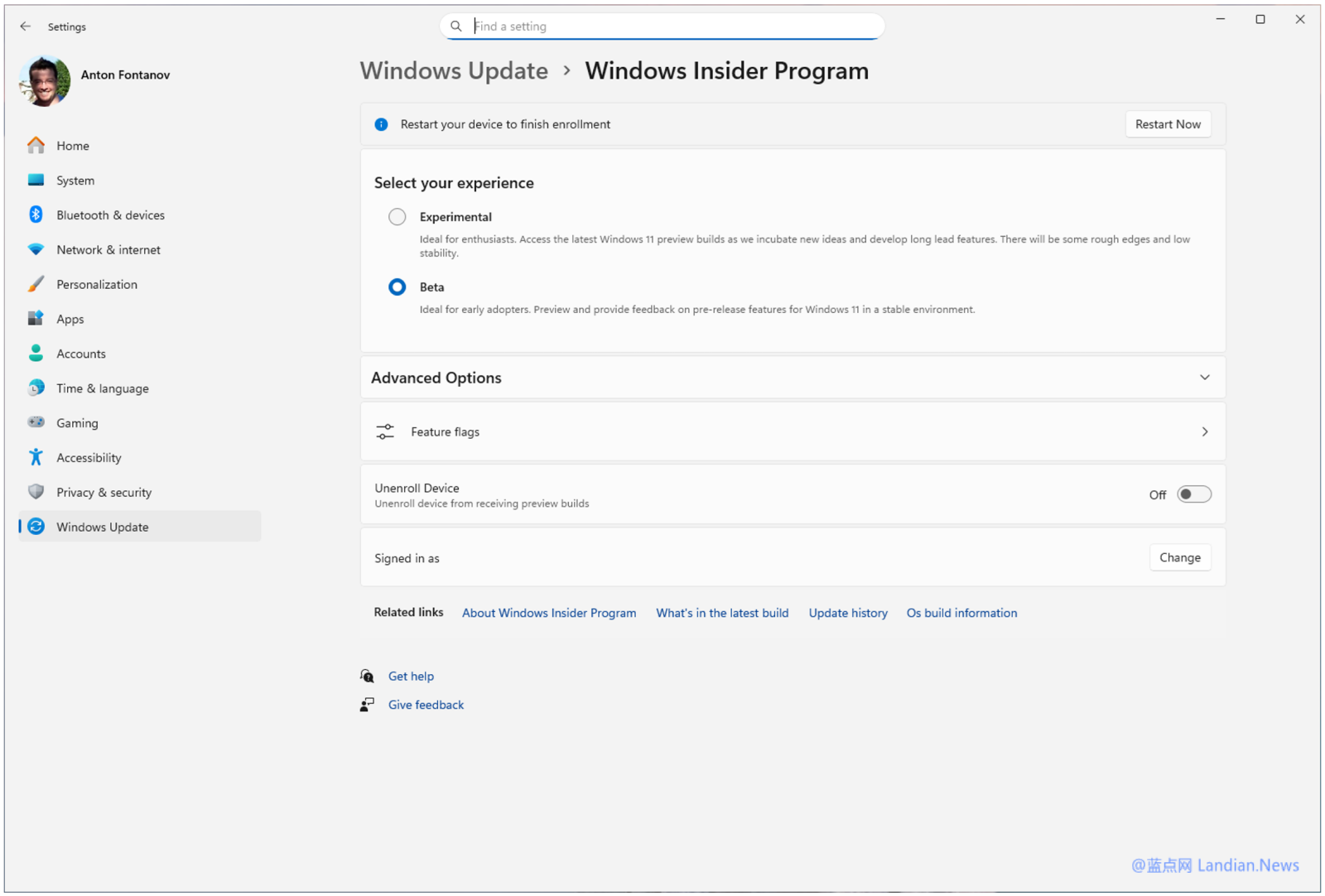Image resolution: width=1325 pixels, height=896 pixels.
Task: Select Time & language in sidebar
Action: 103,388
